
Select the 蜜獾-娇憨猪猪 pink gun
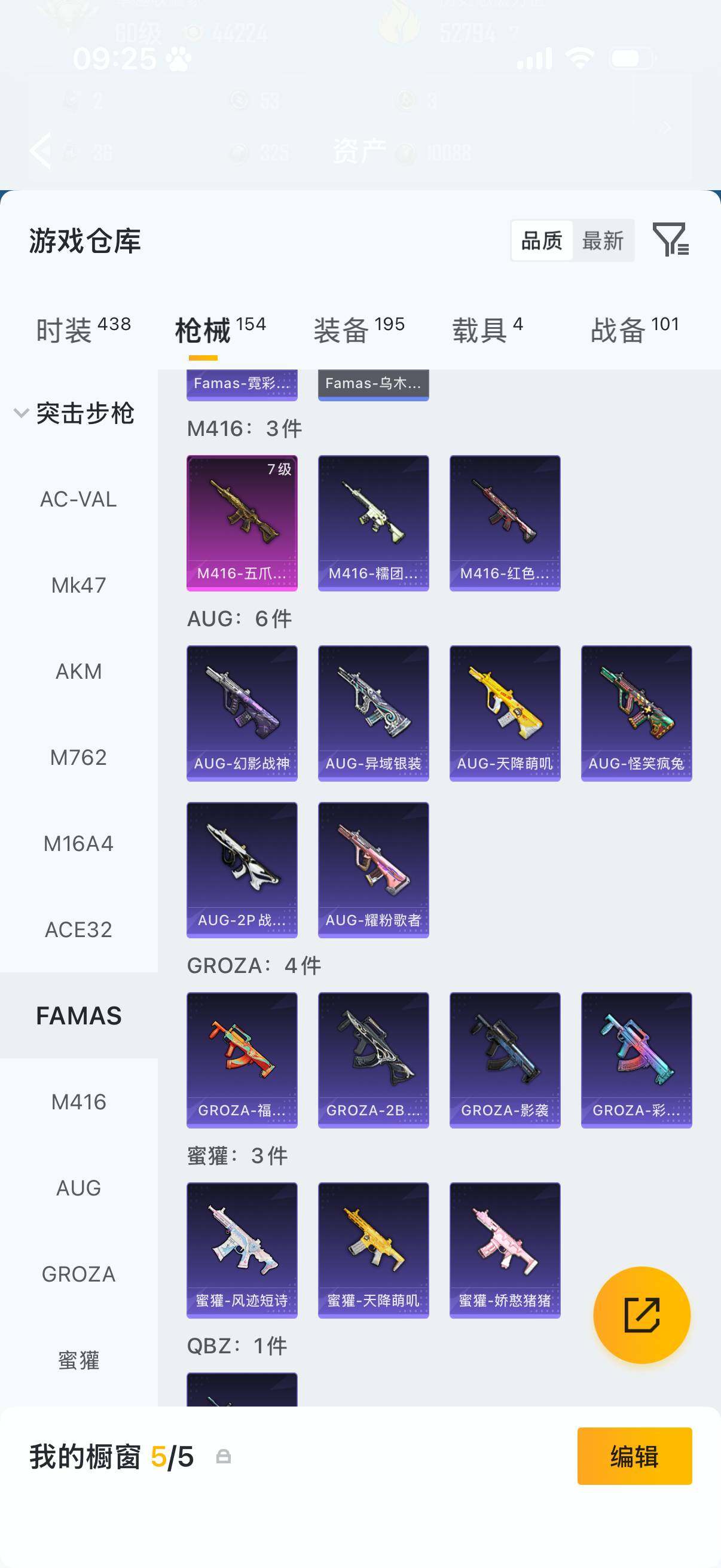coord(505,1250)
